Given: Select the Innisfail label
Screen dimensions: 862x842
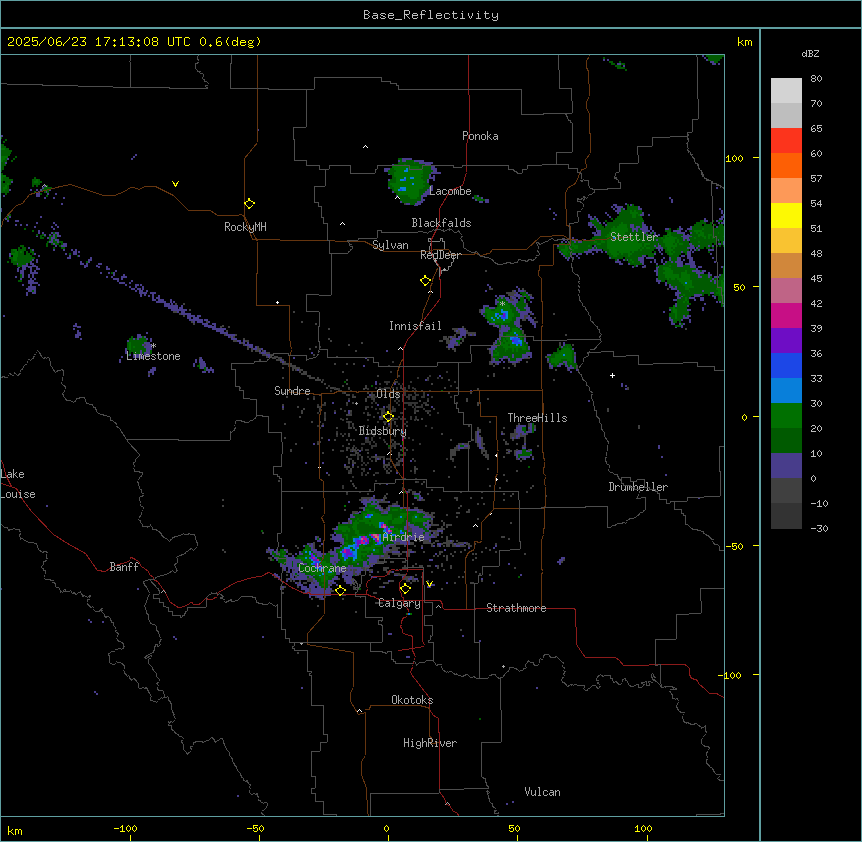Looking at the screenshot, I should pos(415,326).
